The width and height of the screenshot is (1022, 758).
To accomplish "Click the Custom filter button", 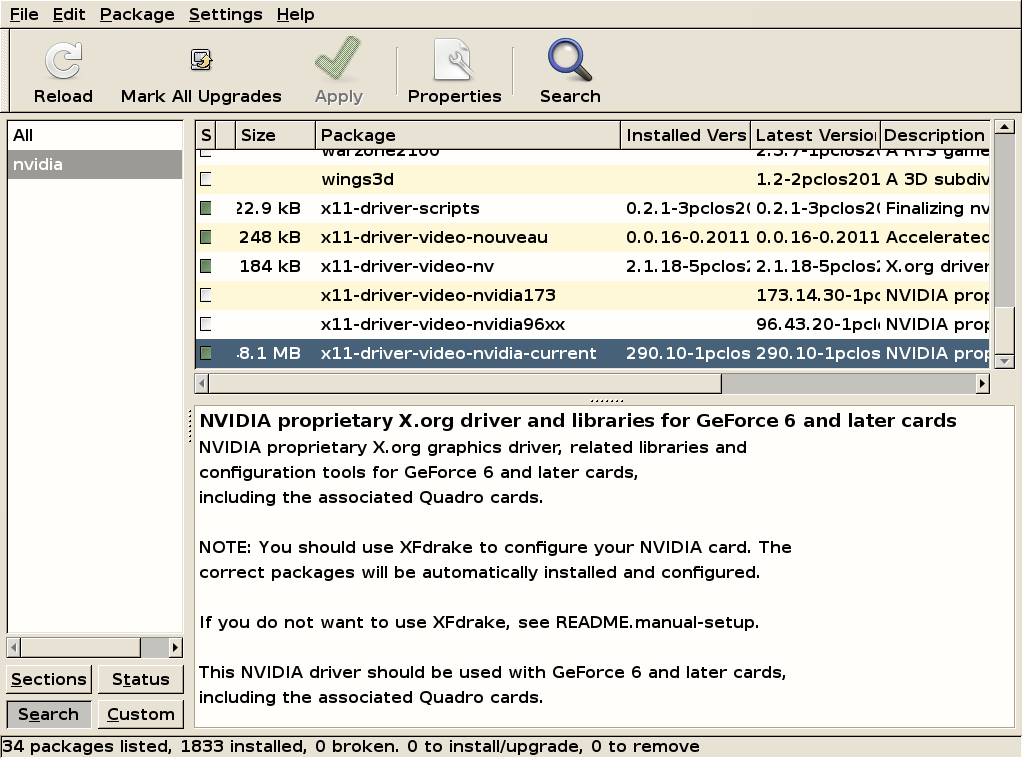I will click(141, 714).
